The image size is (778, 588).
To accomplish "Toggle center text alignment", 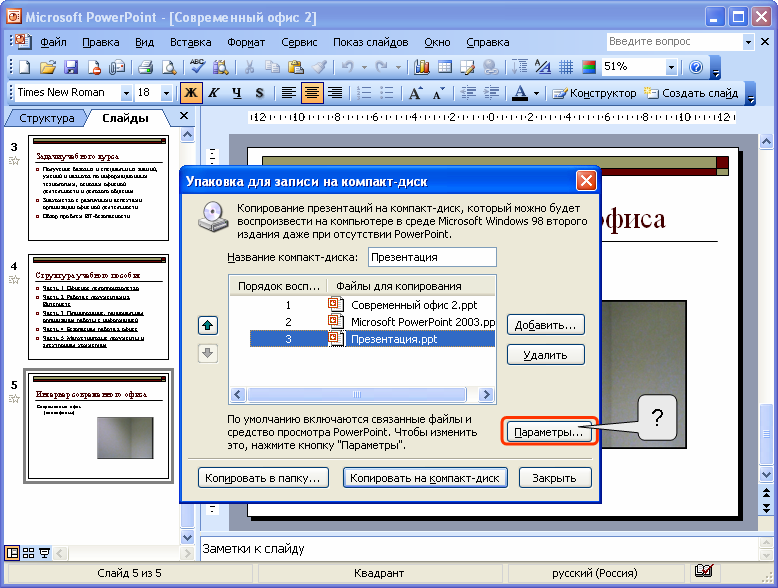I will point(312,93).
